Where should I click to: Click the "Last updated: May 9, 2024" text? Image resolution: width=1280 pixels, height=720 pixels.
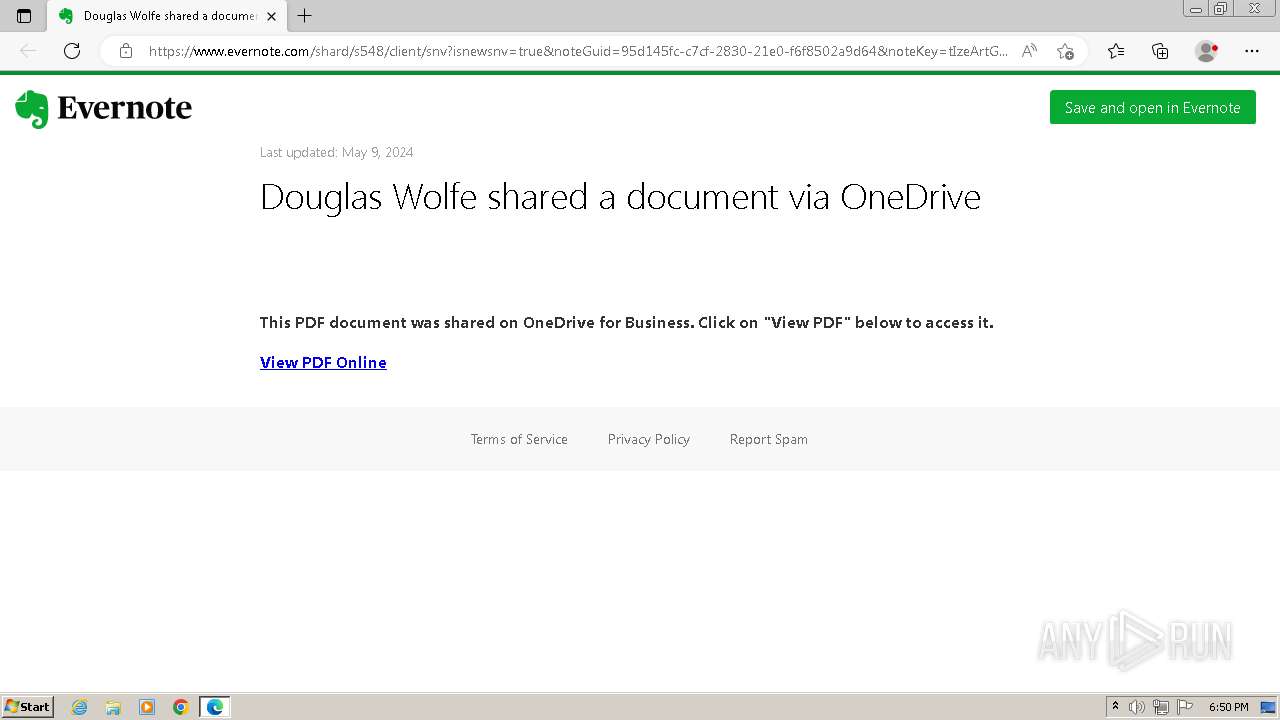click(336, 152)
